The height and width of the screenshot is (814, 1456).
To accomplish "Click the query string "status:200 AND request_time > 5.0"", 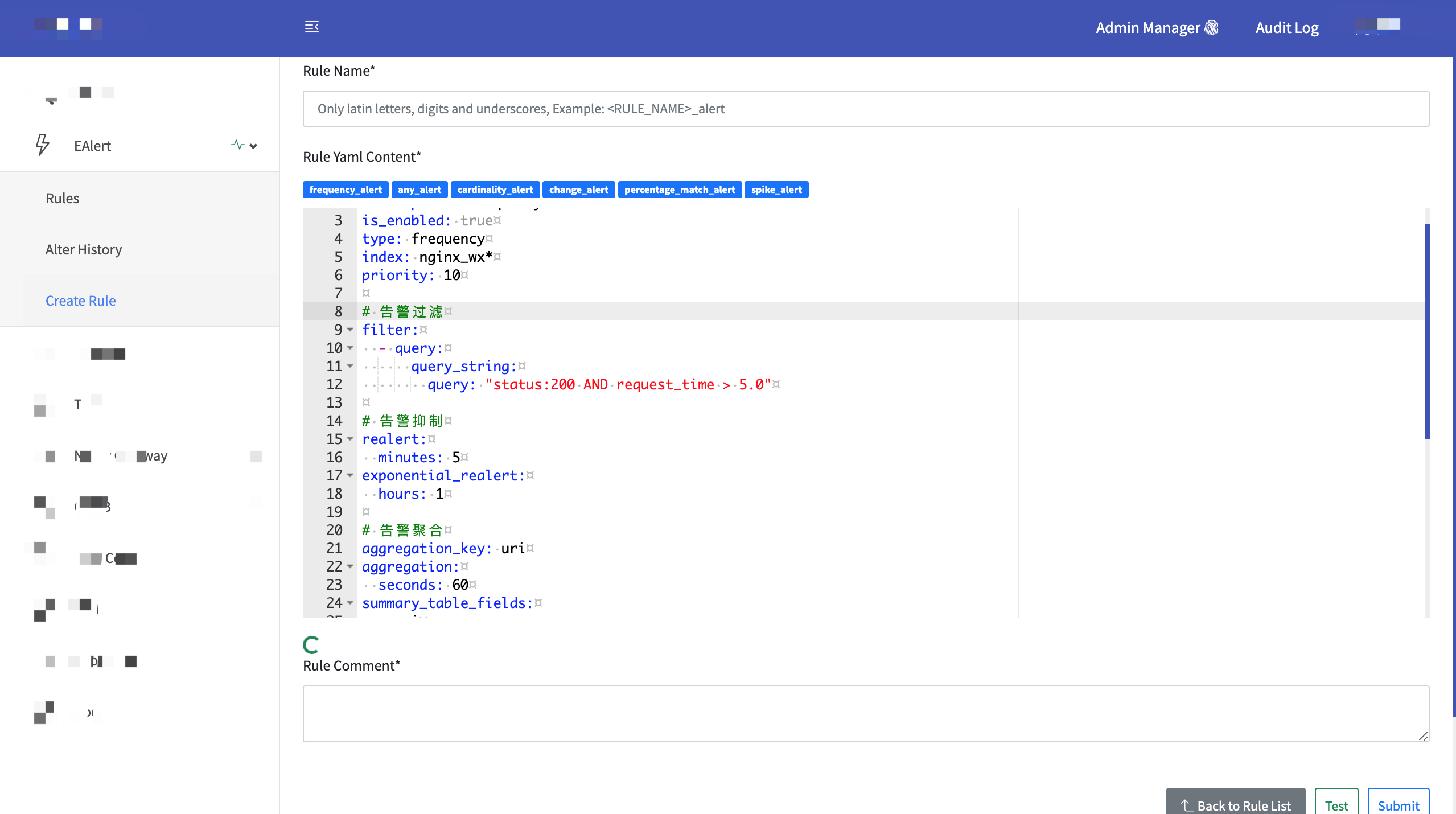I will coord(628,384).
